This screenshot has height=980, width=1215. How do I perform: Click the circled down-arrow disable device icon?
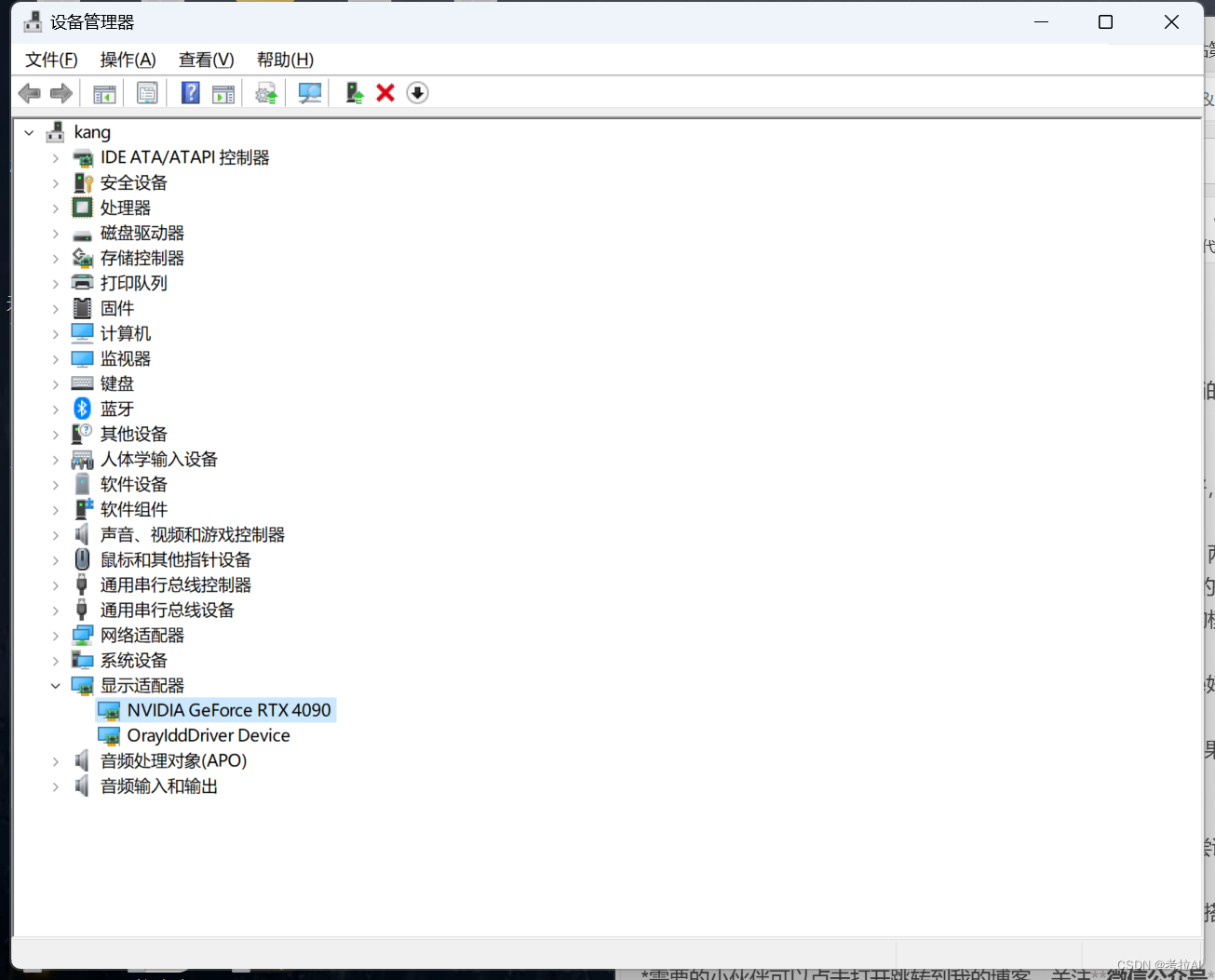click(x=417, y=93)
